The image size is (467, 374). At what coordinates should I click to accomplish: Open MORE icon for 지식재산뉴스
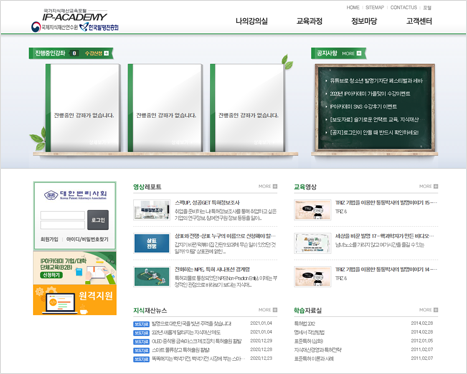point(275,310)
